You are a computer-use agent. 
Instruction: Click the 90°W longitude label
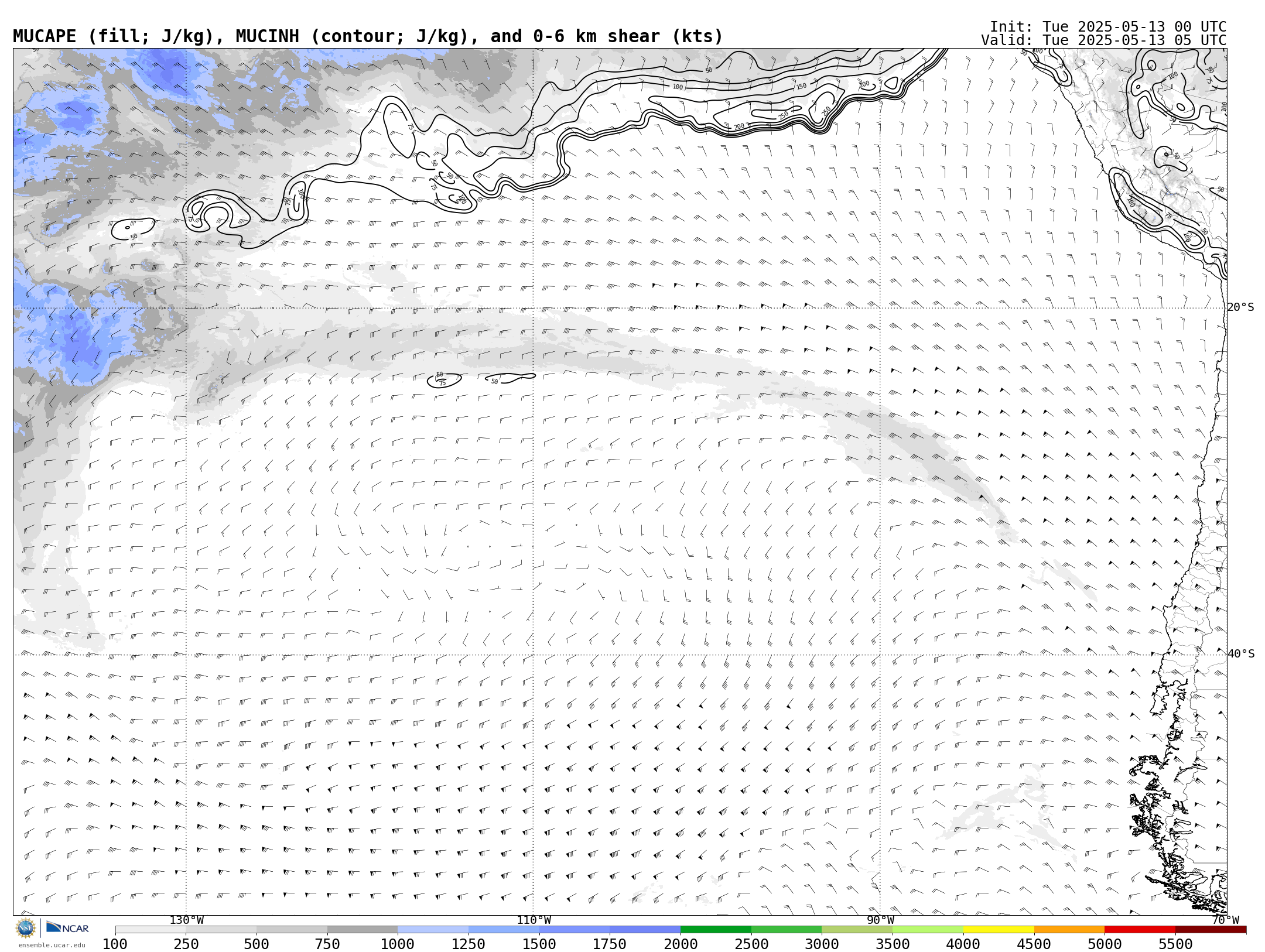pos(880,920)
